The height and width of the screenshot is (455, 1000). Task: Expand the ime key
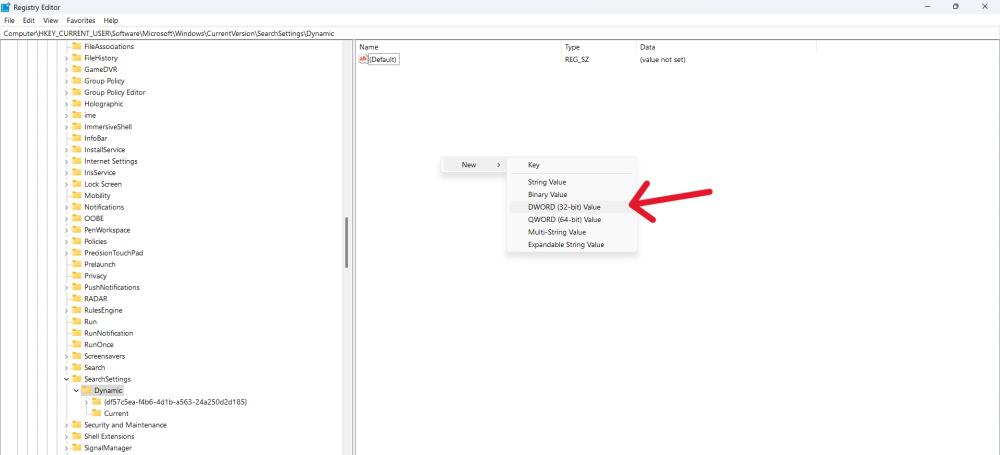66,116
